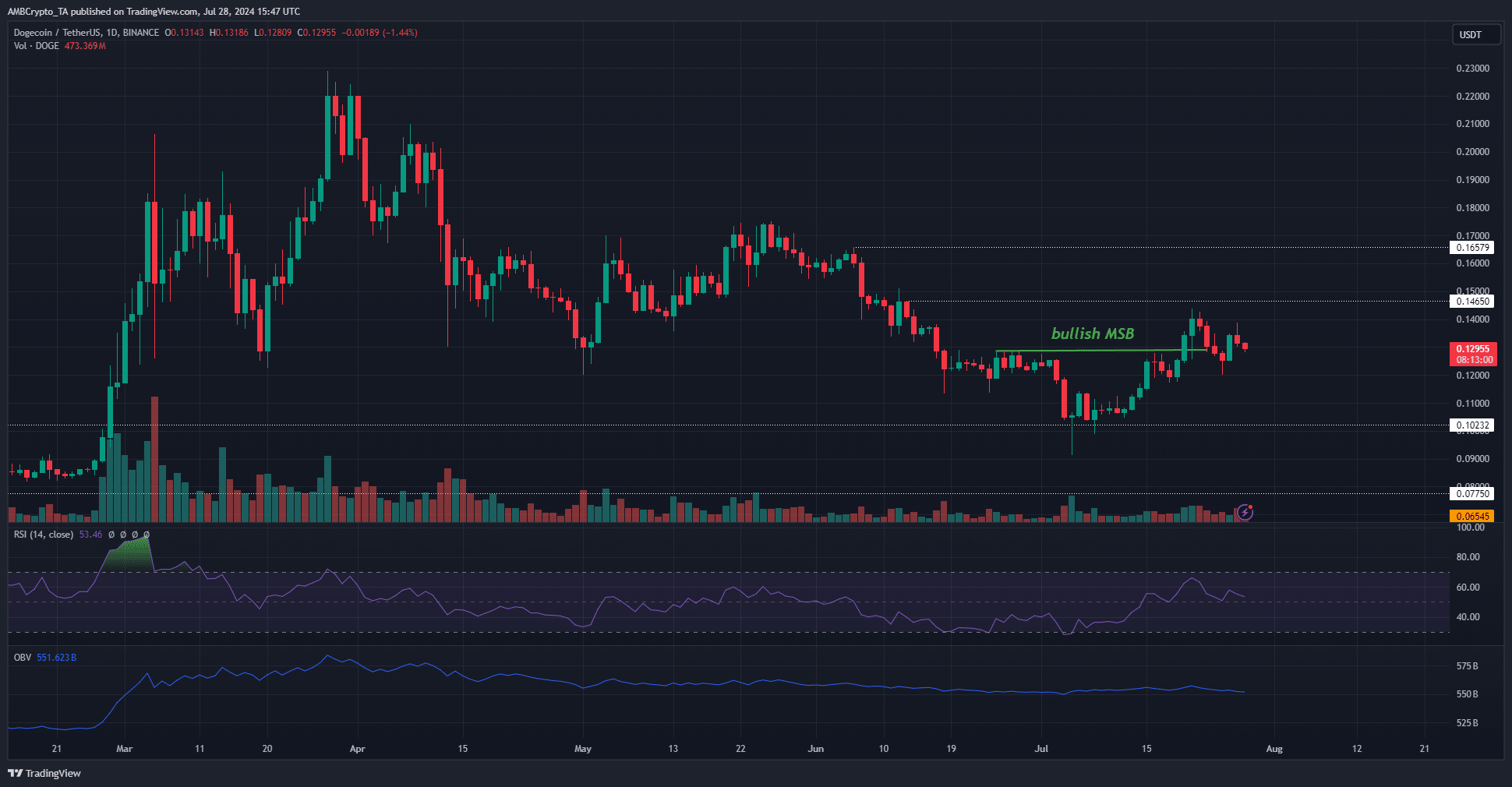This screenshot has height=787, width=1512.
Task: Click the low value 0.12809
Action: tap(276, 33)
